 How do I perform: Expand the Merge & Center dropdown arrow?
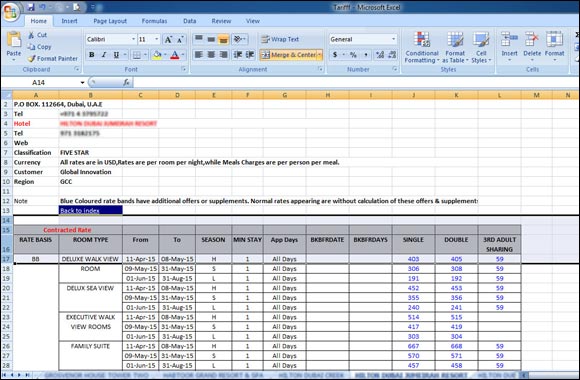point(320,55)
